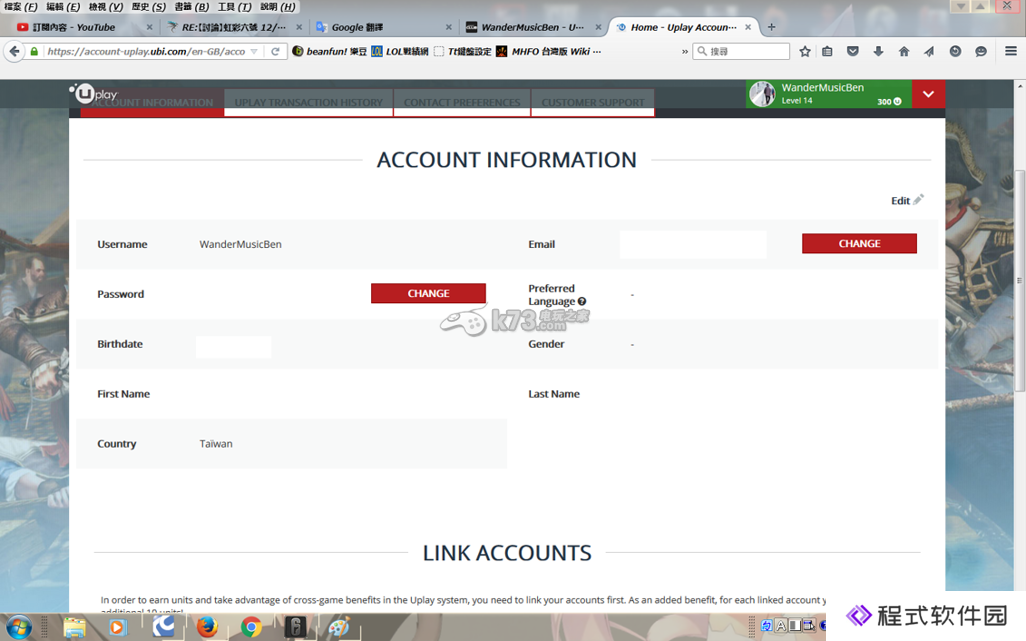Image resolution: width=1026 pixels, height=641 pixels.
Task: Close the 訂閱內容 - YouTube tab
Action: (149, 27)
